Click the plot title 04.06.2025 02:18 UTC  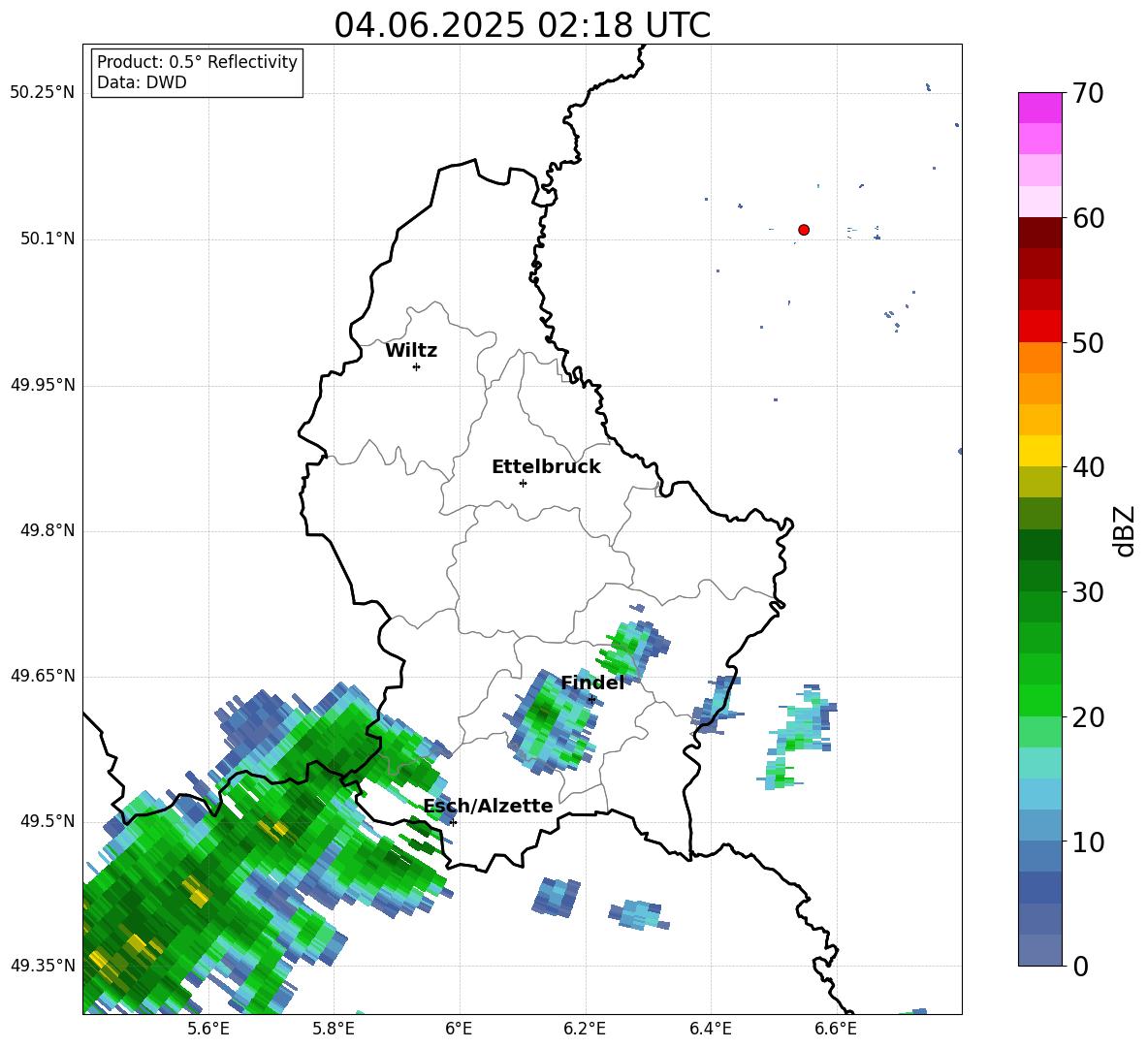[522, 25]
